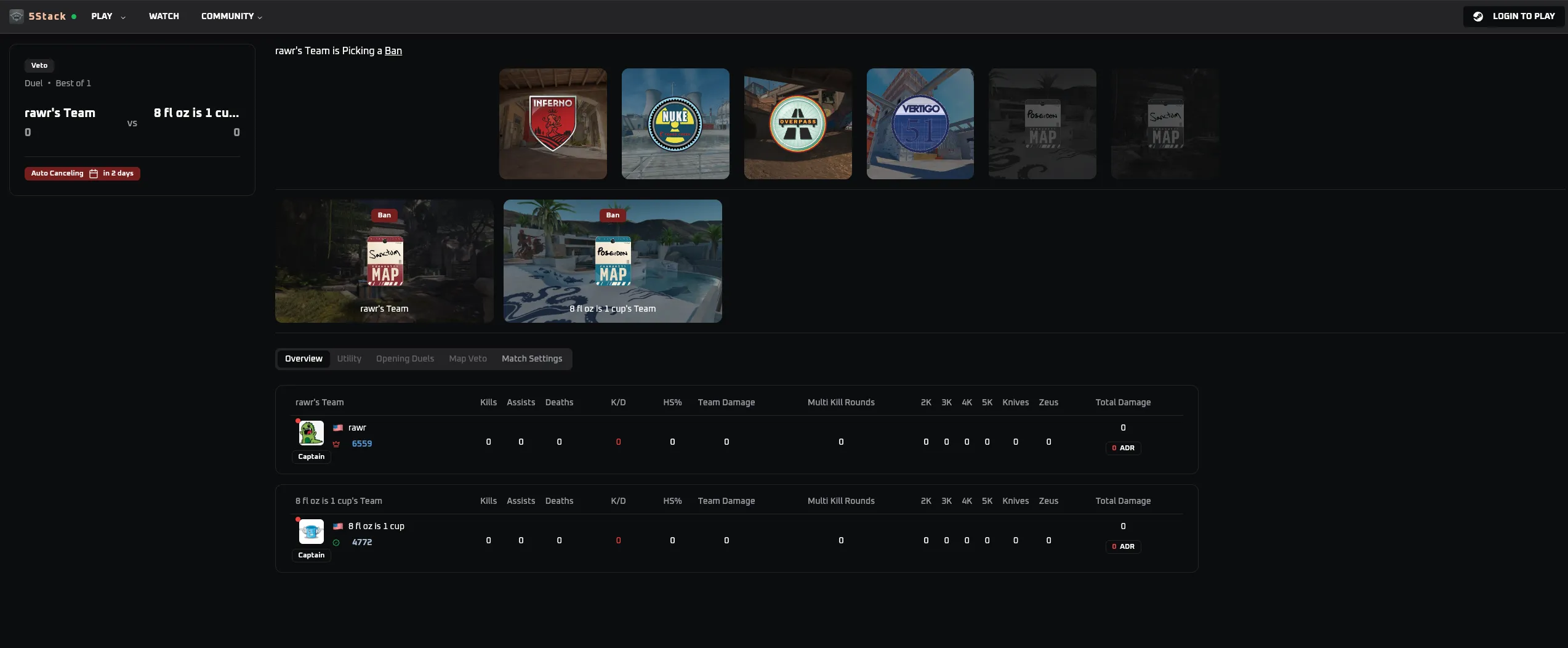Screen dimensions: 1568x648
Task: Click the Login to Play button
Action: pos(1514,17)
